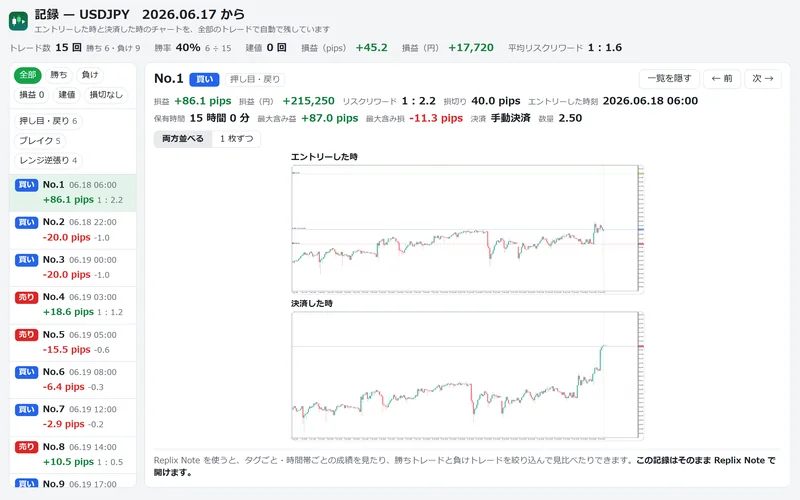The width and height of the screenshot is (800, 500).
Task: Click the 売り badge on No.8 row
Action: 26,447
